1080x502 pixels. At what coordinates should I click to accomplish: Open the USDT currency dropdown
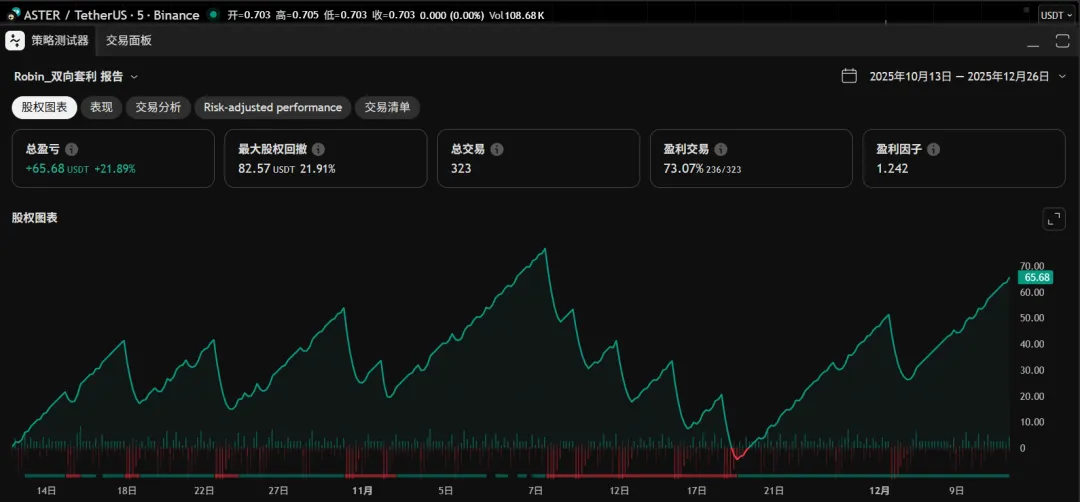(x=1057, y=15)
